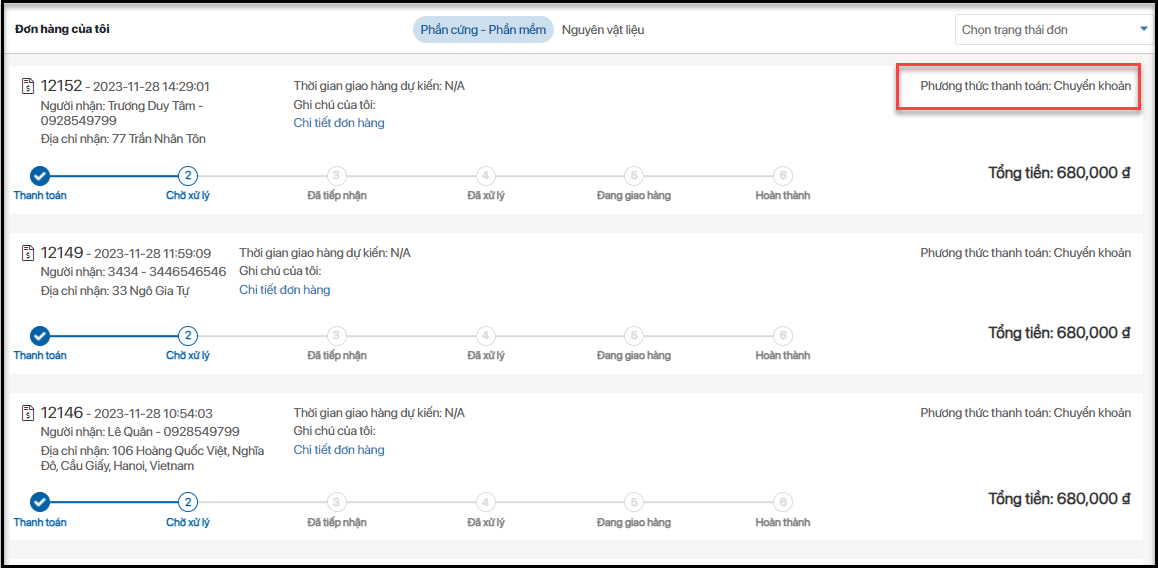This screenshot has height=568, width=1158.
Task: Click the receipt icon beside order 12149
Action: coord(28,253)
